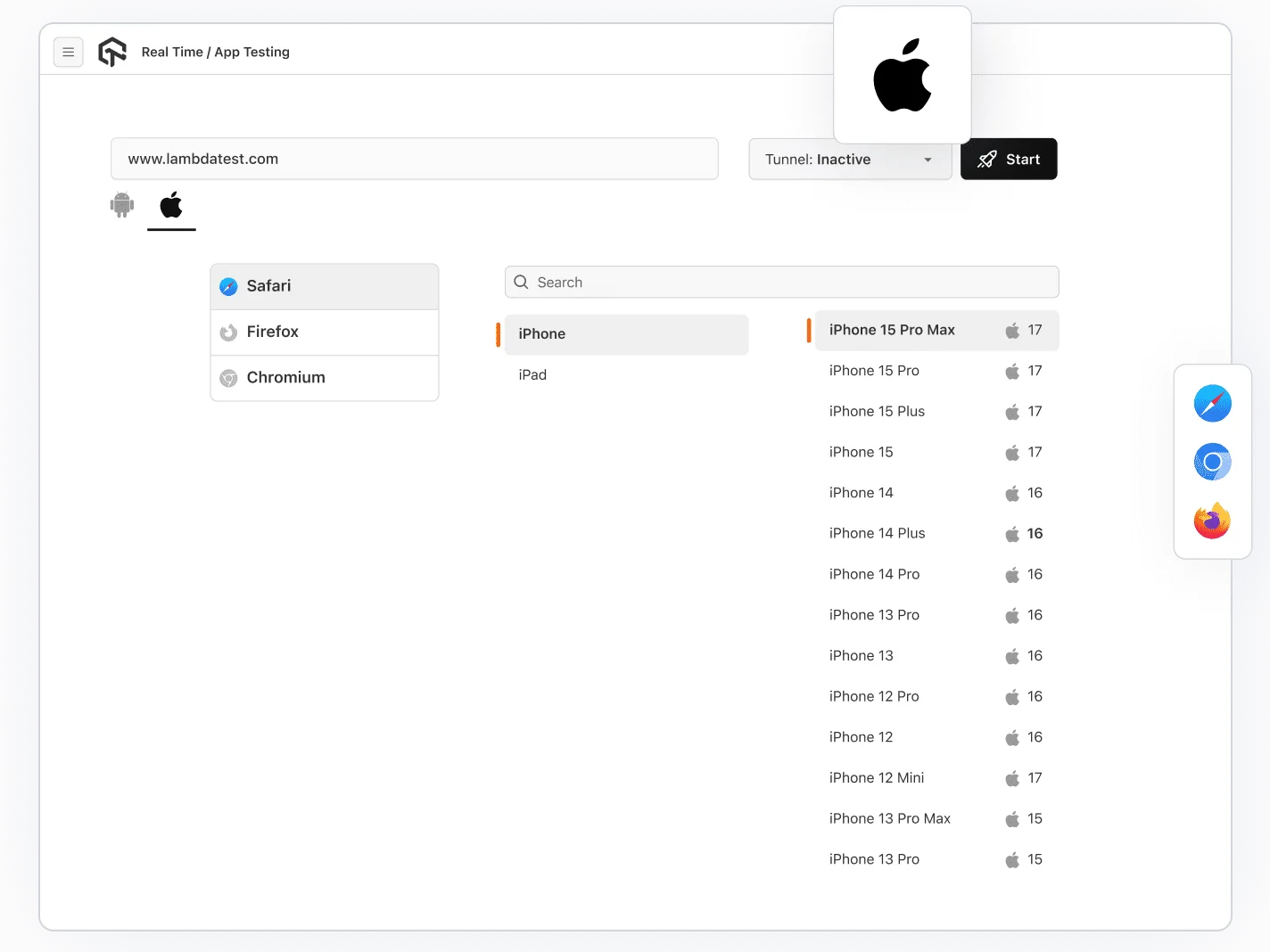Click the www.lambdatest.com URL field

(414, 159)
